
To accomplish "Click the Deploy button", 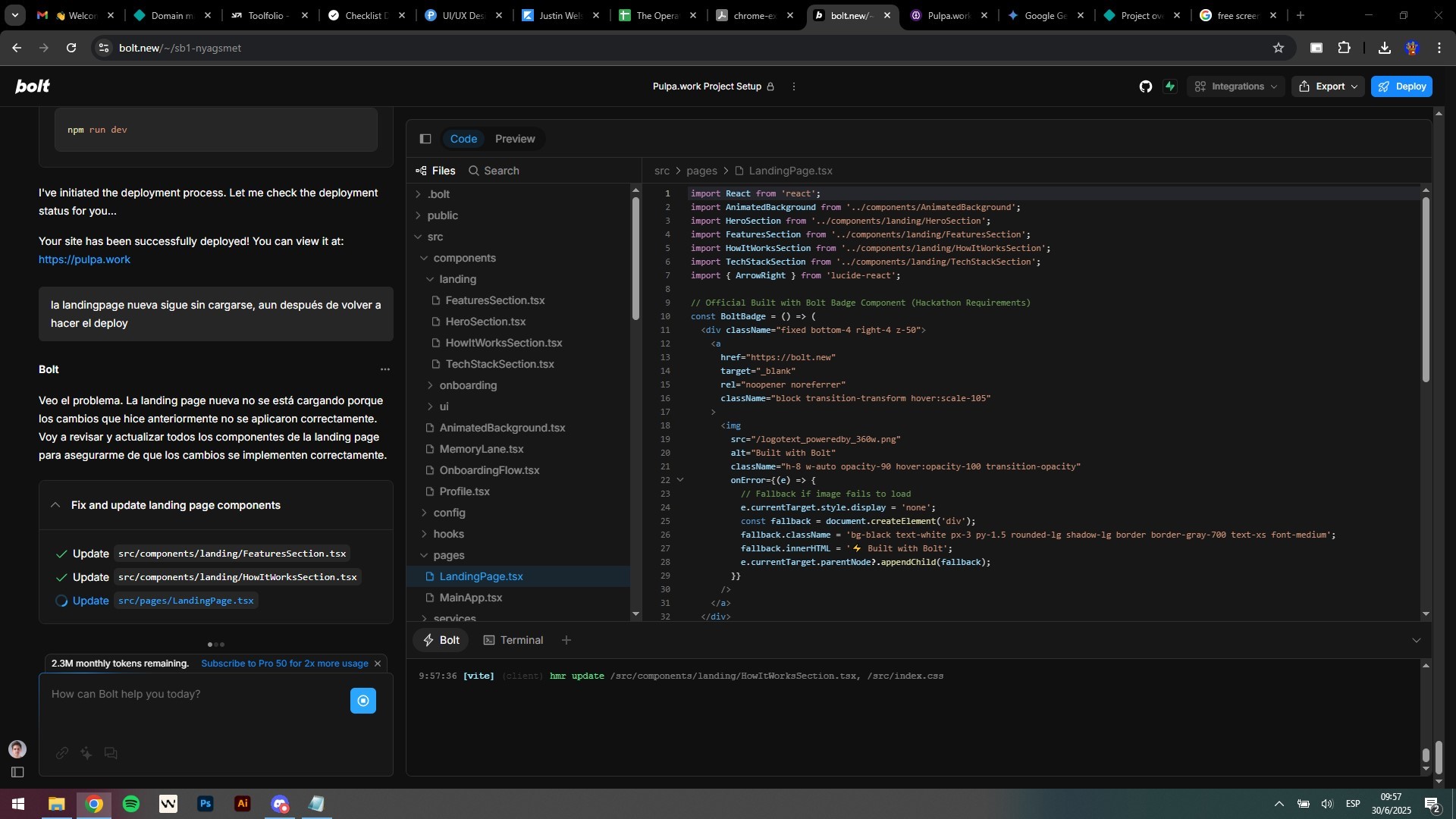I will 1401,86.
